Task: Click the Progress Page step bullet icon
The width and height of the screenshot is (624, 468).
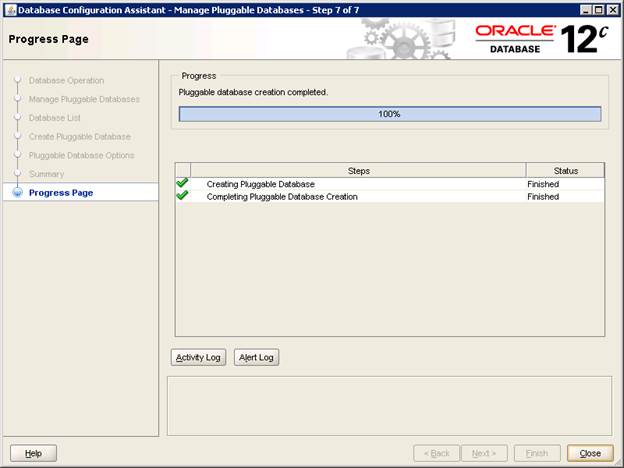Action: (17, 193)
